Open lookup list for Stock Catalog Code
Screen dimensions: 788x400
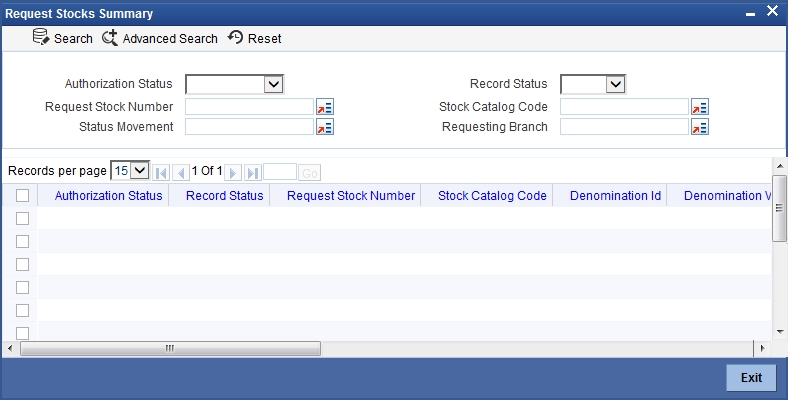[700, 107]
